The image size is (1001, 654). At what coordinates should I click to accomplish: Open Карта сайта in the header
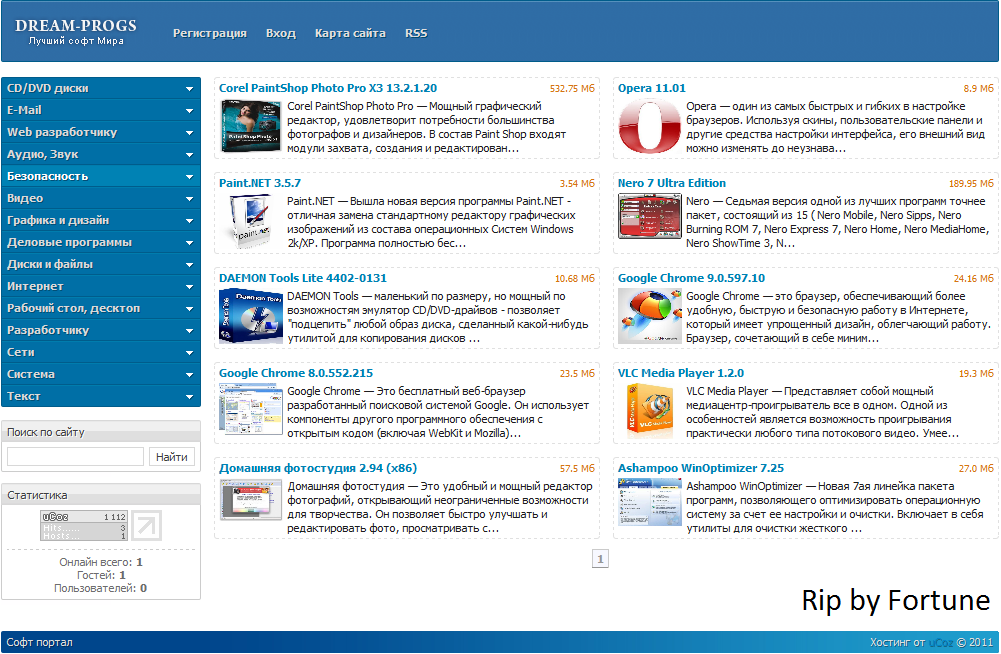tap(350, 33)
